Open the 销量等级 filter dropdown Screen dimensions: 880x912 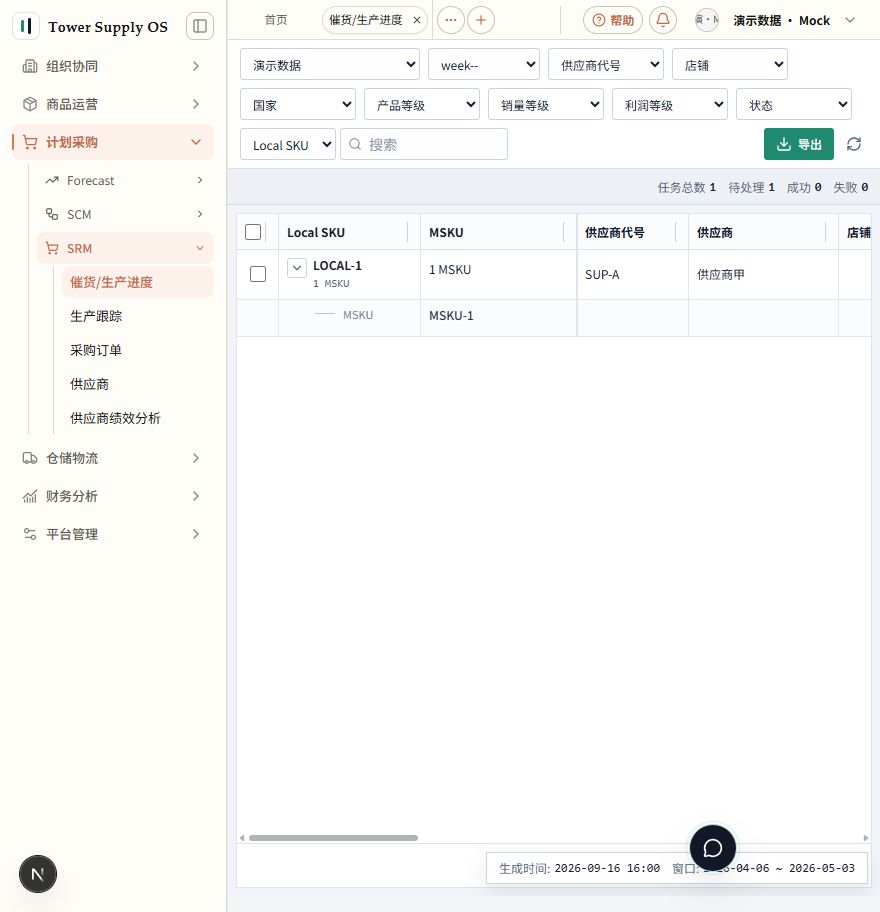point(546,105)
